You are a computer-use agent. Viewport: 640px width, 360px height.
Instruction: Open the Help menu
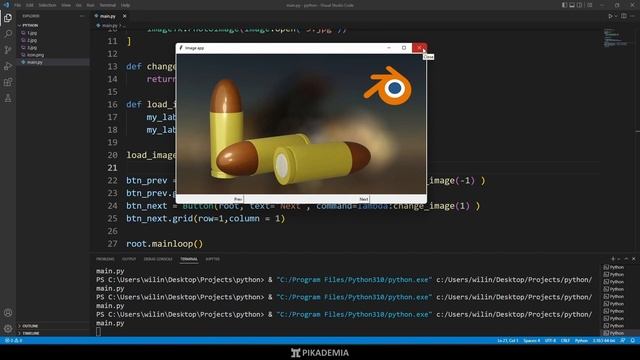coord(125,5)
